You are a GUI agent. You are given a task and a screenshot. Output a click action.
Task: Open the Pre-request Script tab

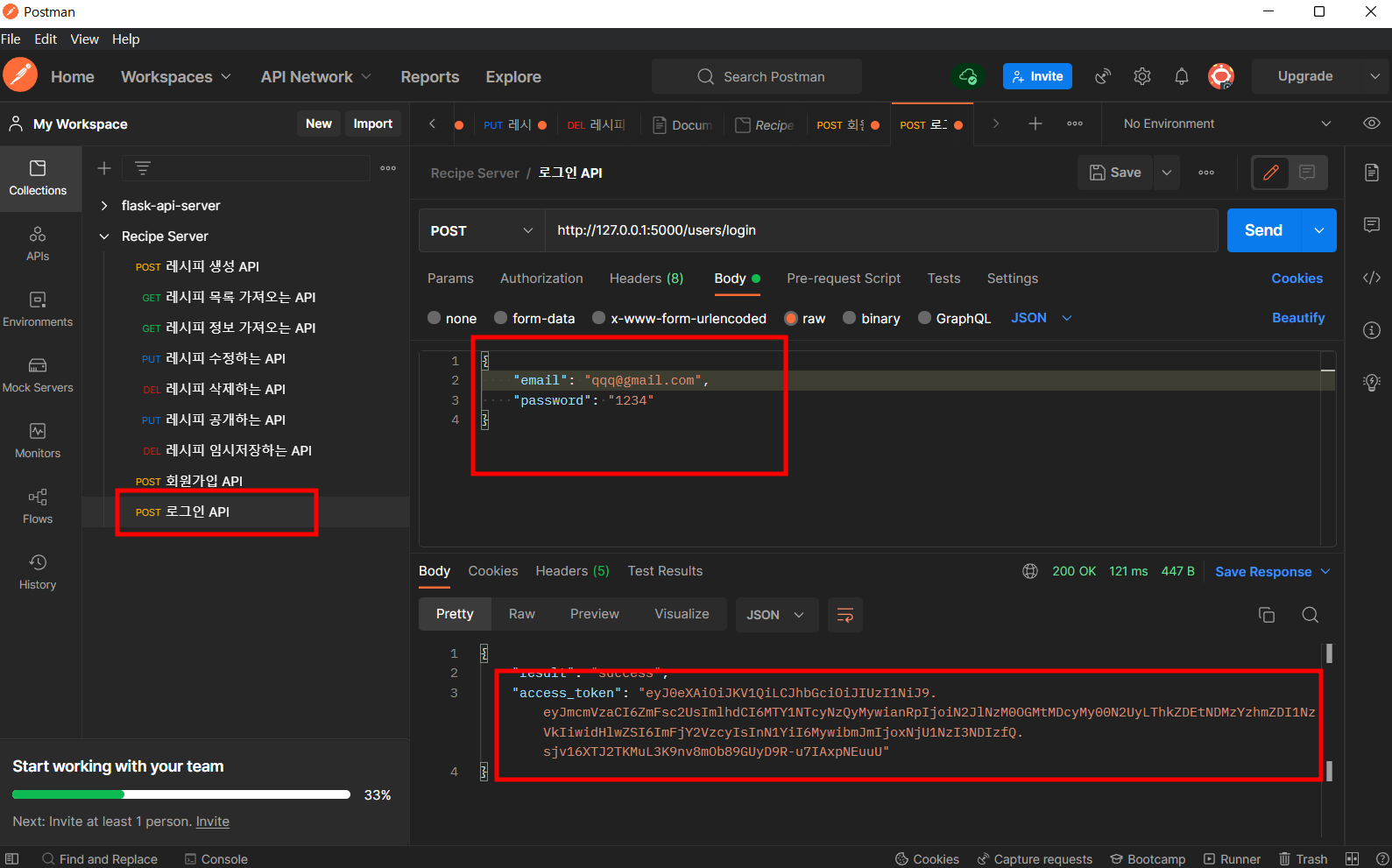(x=844, y=279)
